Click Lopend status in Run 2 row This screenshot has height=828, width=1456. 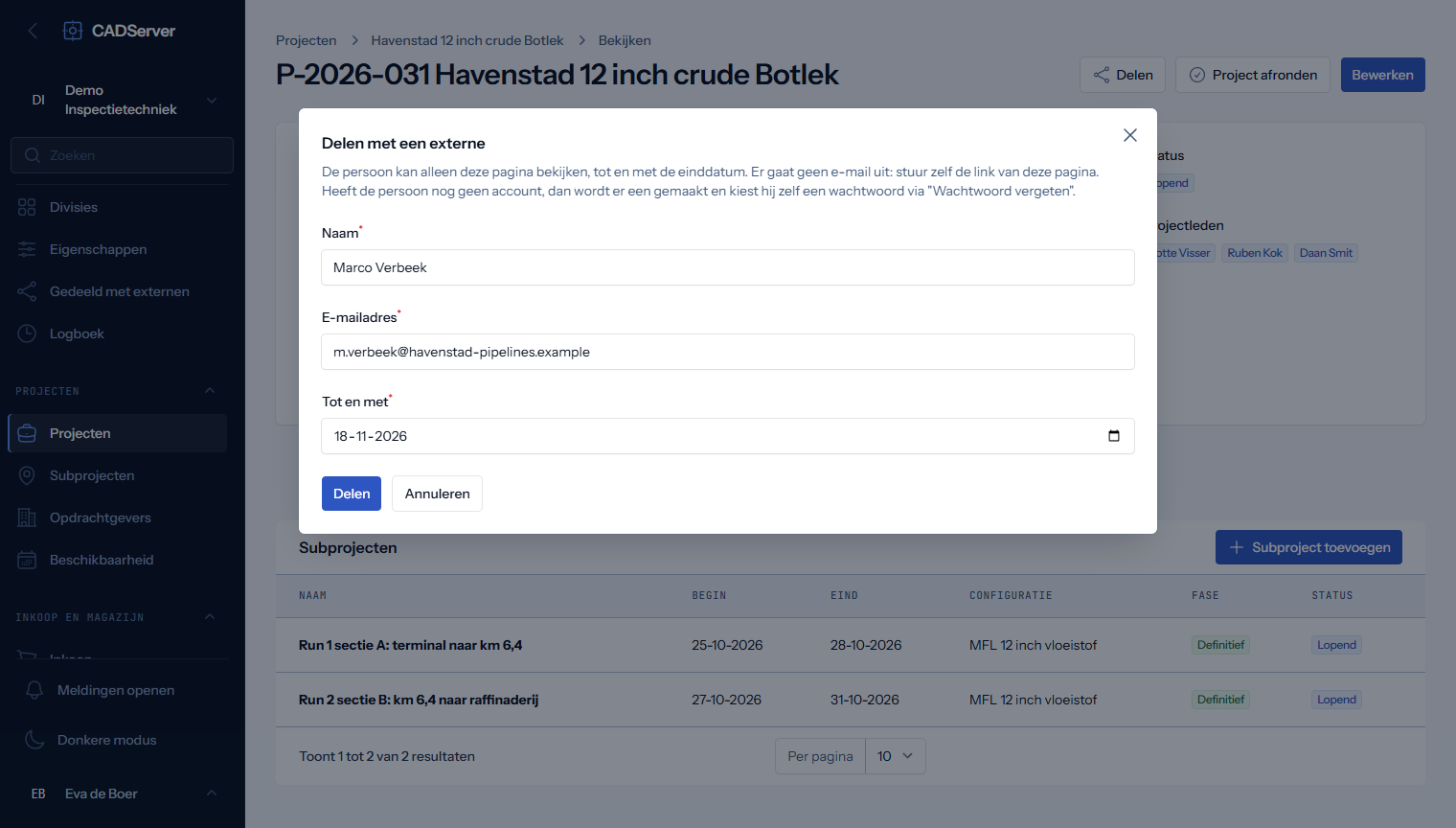[1336, 700]
